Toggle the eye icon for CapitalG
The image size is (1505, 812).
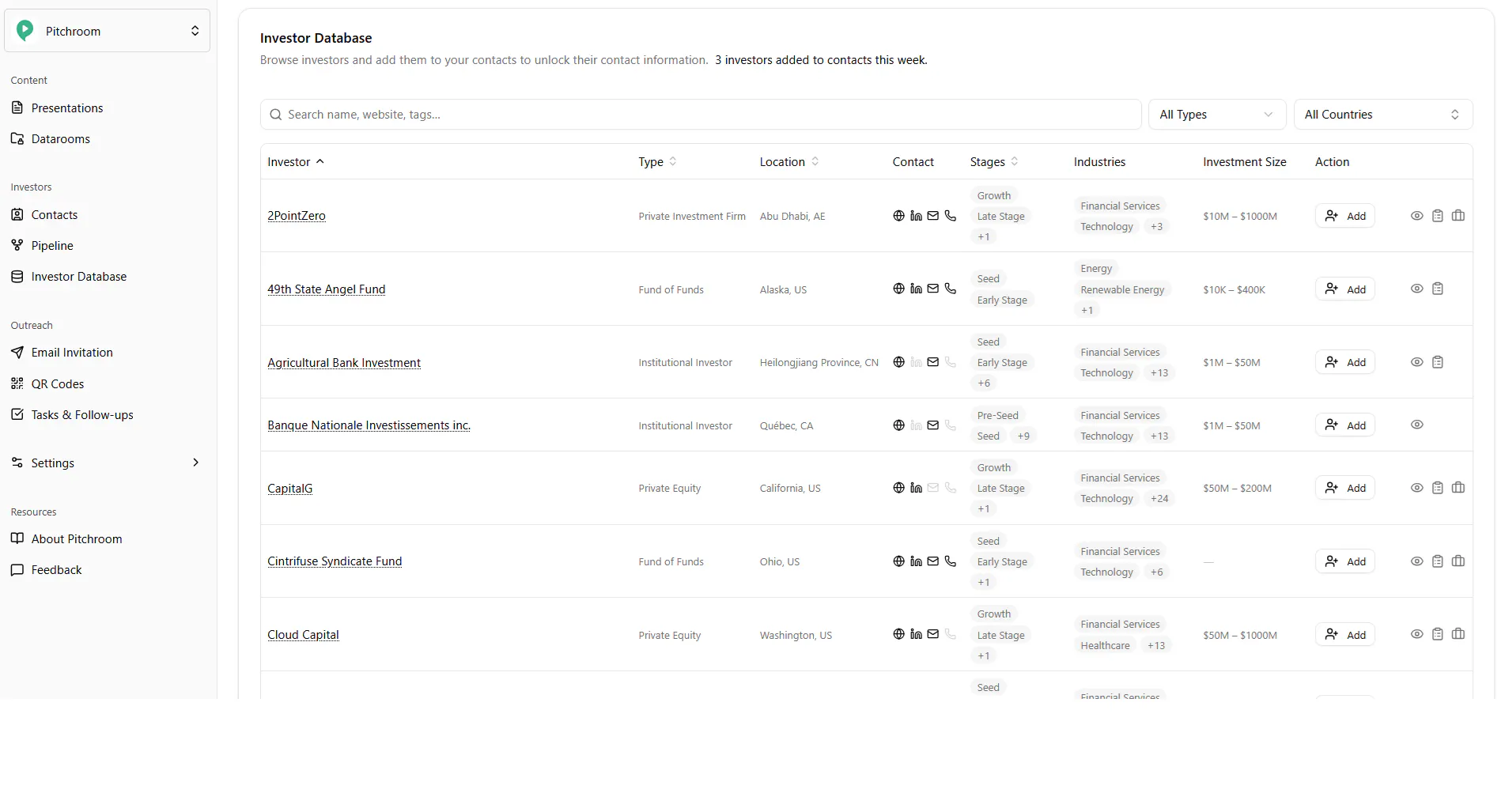tap(1417, 488)
